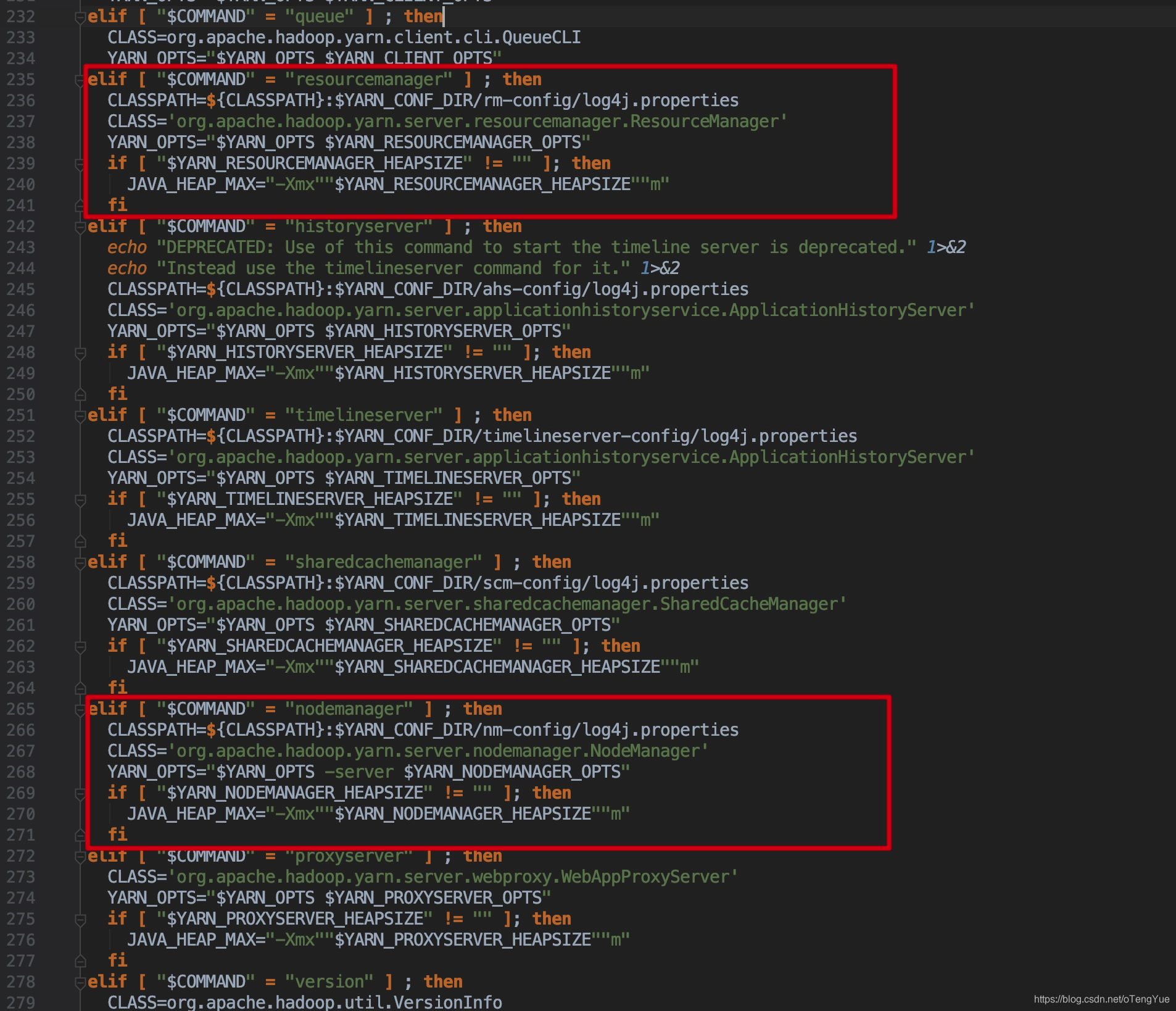Click the "queue" string on line 232
The width and height of the screenshot is (1176, 1011).
(x=320, y=17)
